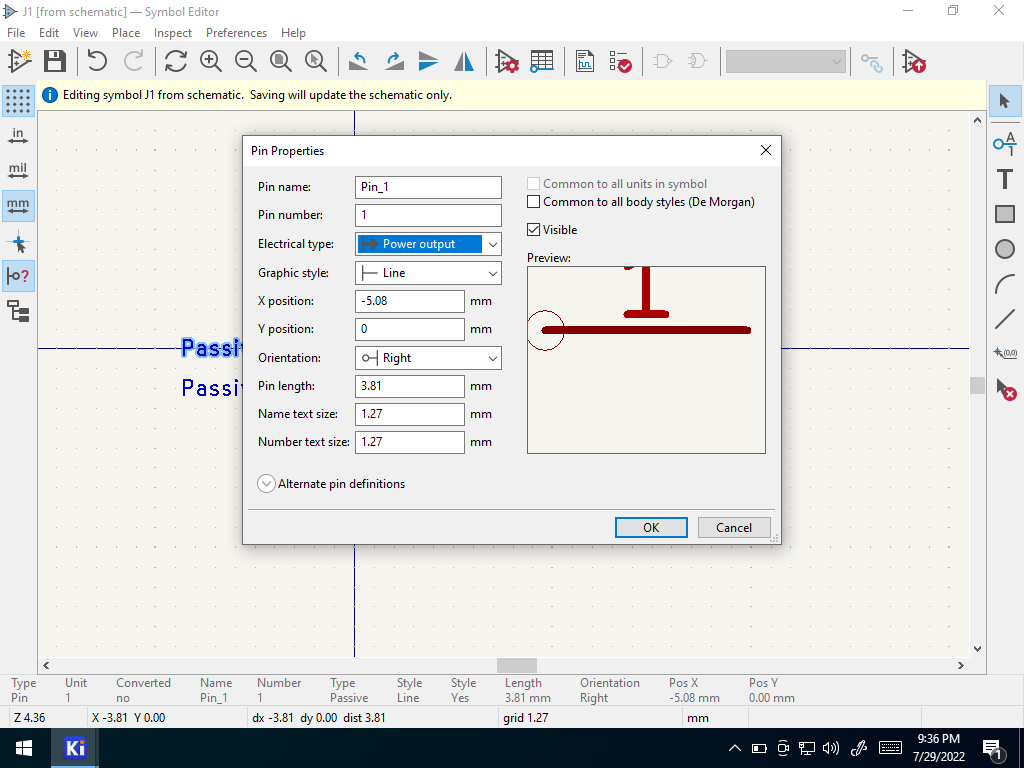Cancel the Pin Properties dialog
The height and width of the screenshot is (768, 1024).
[x=734, y=528]
